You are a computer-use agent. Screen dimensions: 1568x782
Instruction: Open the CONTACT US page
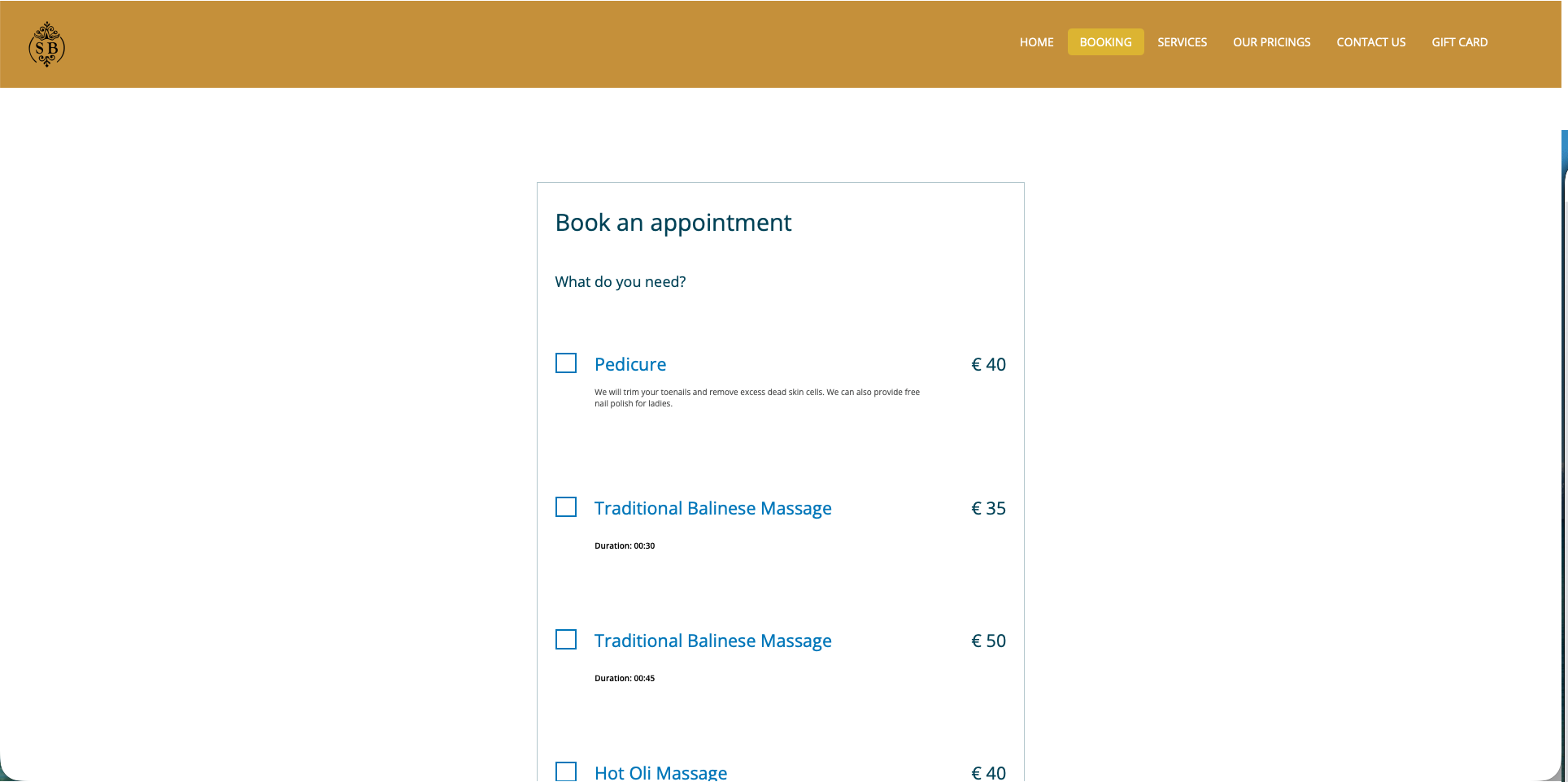coord(1370,42)
